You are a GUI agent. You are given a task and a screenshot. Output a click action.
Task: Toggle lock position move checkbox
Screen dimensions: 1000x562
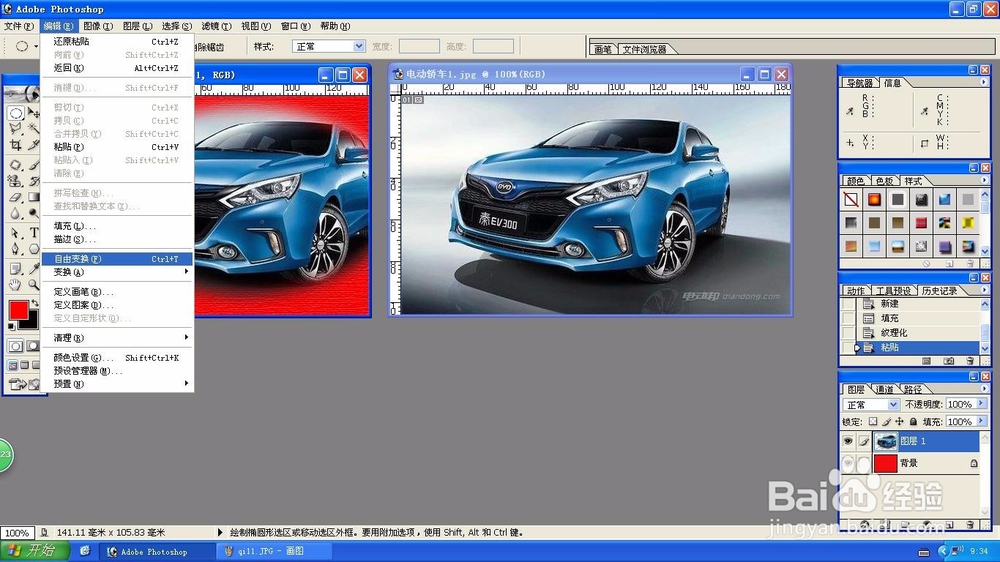tap(899, 422)
